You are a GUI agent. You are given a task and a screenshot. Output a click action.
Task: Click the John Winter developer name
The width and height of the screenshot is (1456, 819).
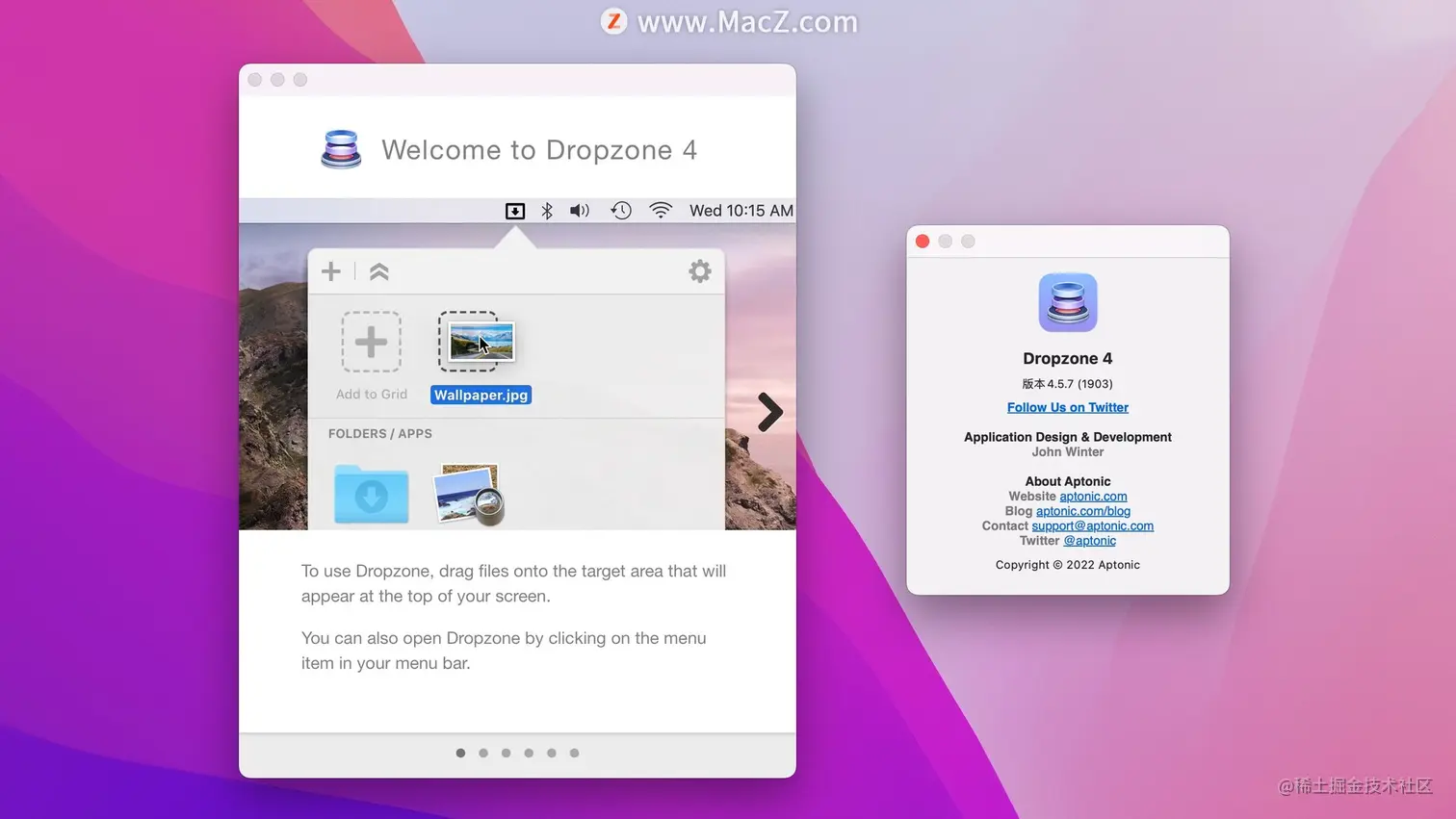click(x=1068, y=451)
